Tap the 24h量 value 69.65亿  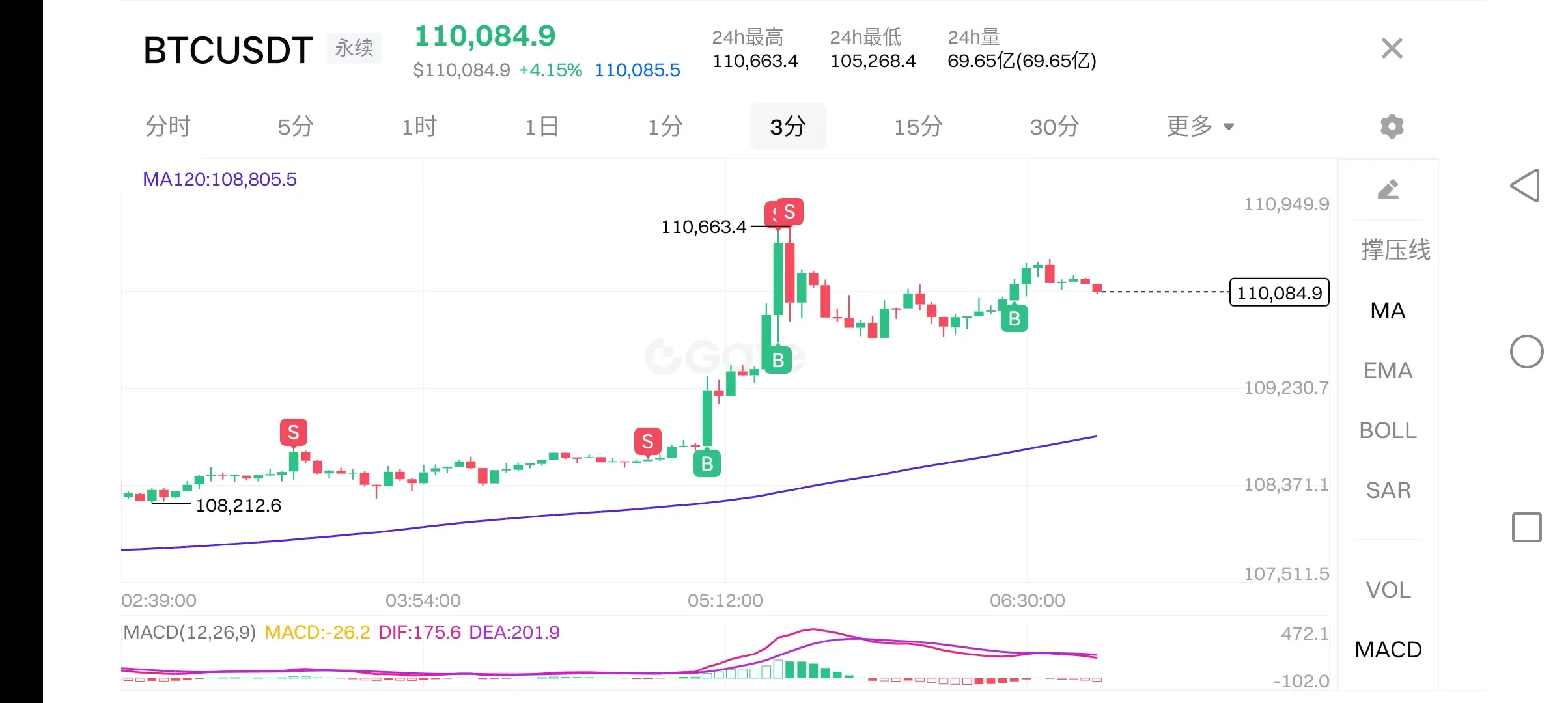pyautogui.click(x=1022, y=61)
